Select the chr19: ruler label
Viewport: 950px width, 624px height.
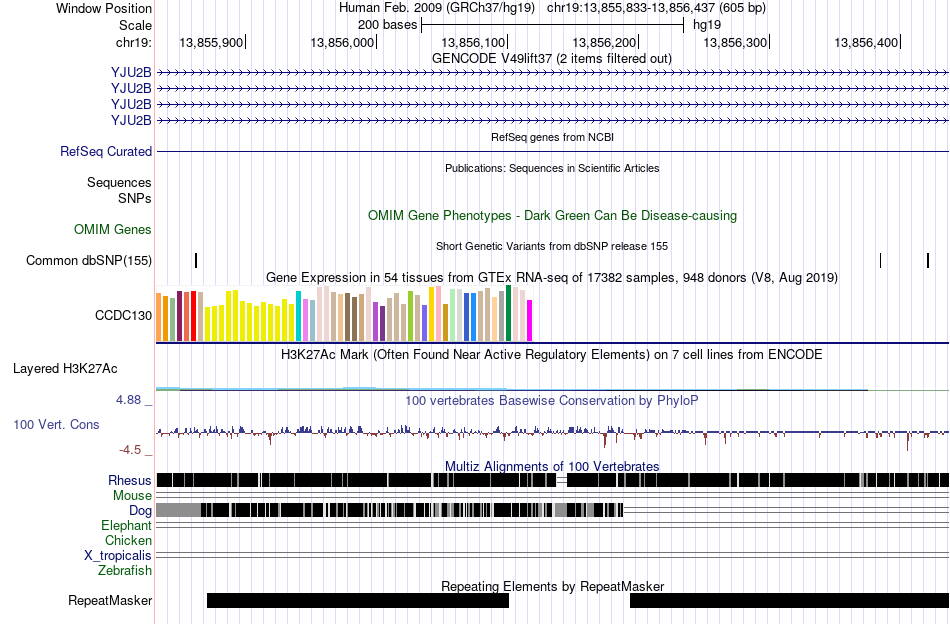[x=133, y=42]
